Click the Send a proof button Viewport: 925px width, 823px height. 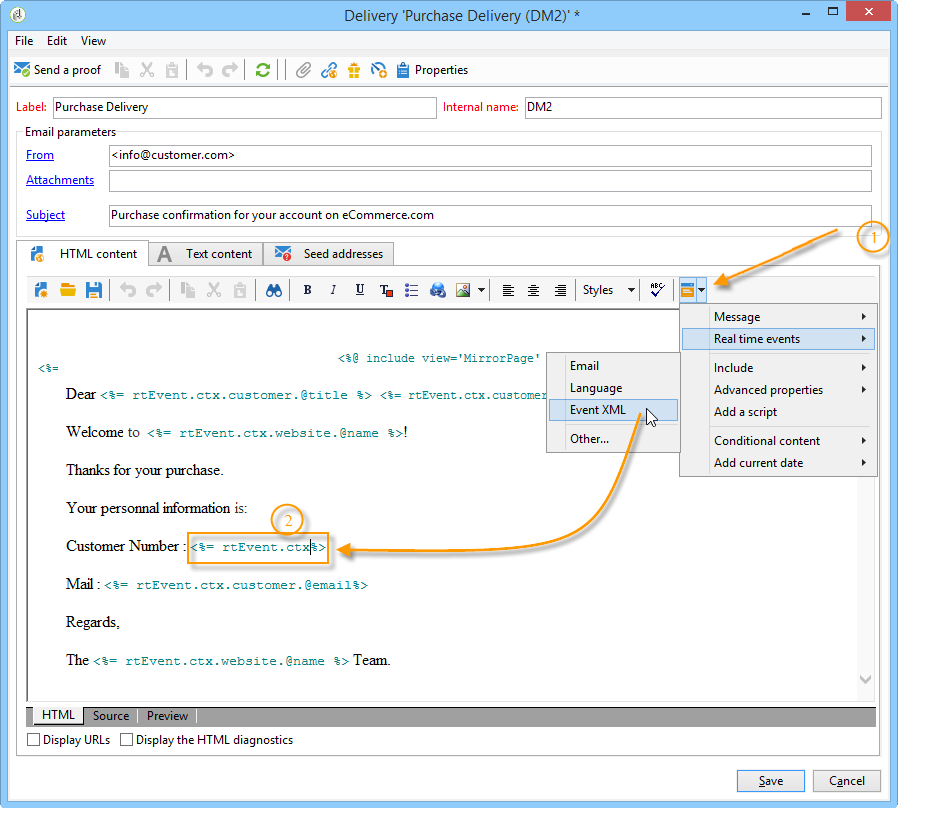[x=57, y=70]
